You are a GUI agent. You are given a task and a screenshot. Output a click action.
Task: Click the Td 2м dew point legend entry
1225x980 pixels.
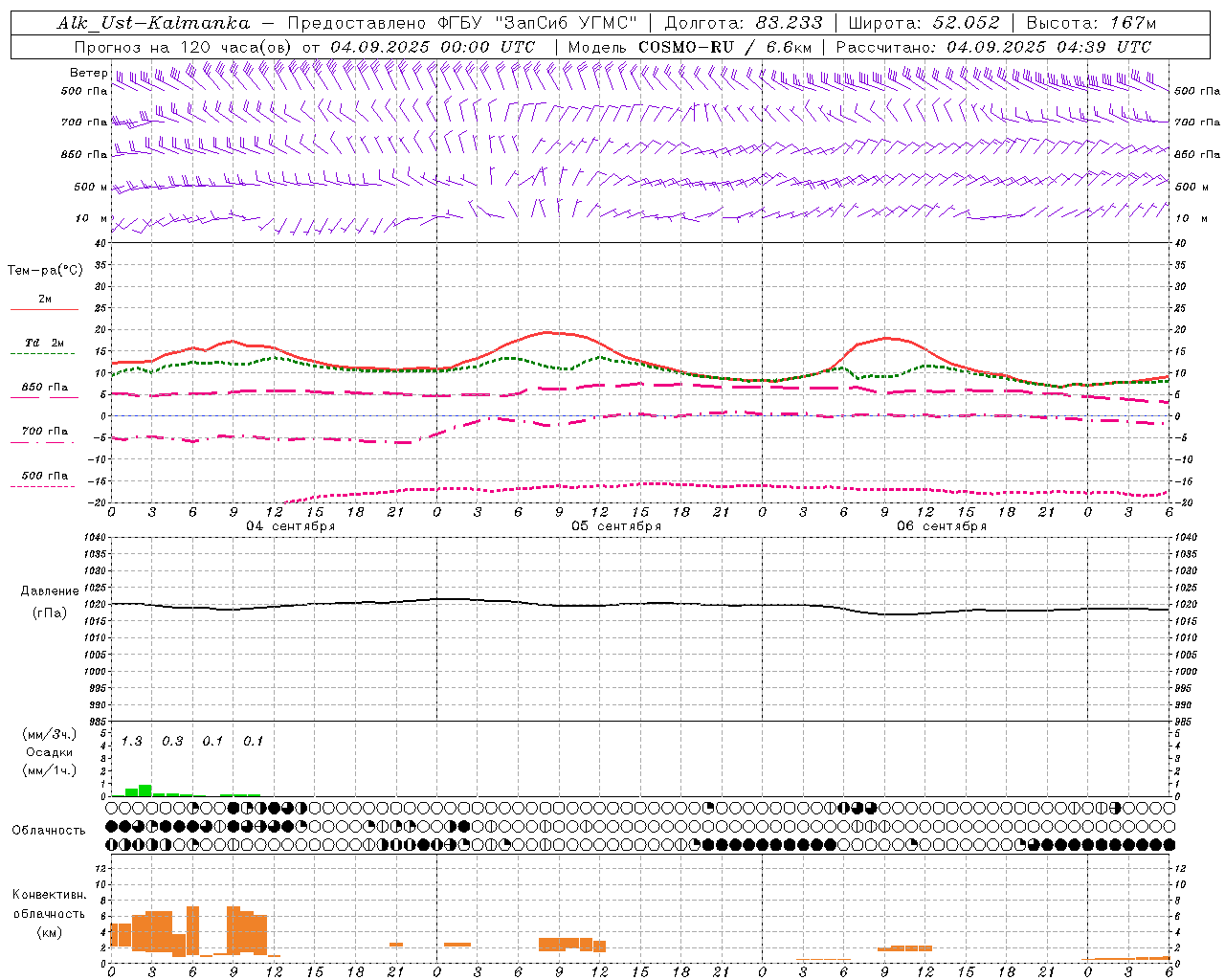44,343
